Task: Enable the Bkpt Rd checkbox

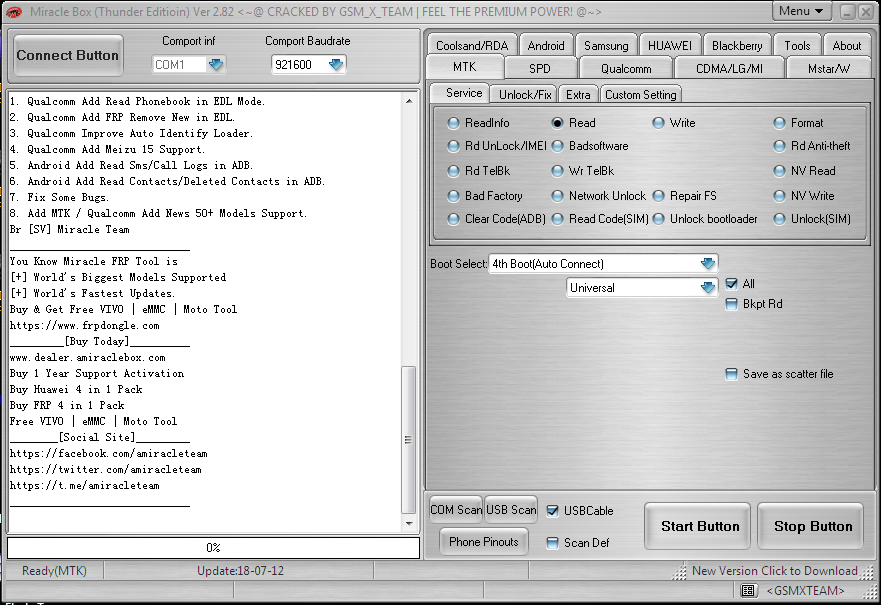Action: coord(731,304)
